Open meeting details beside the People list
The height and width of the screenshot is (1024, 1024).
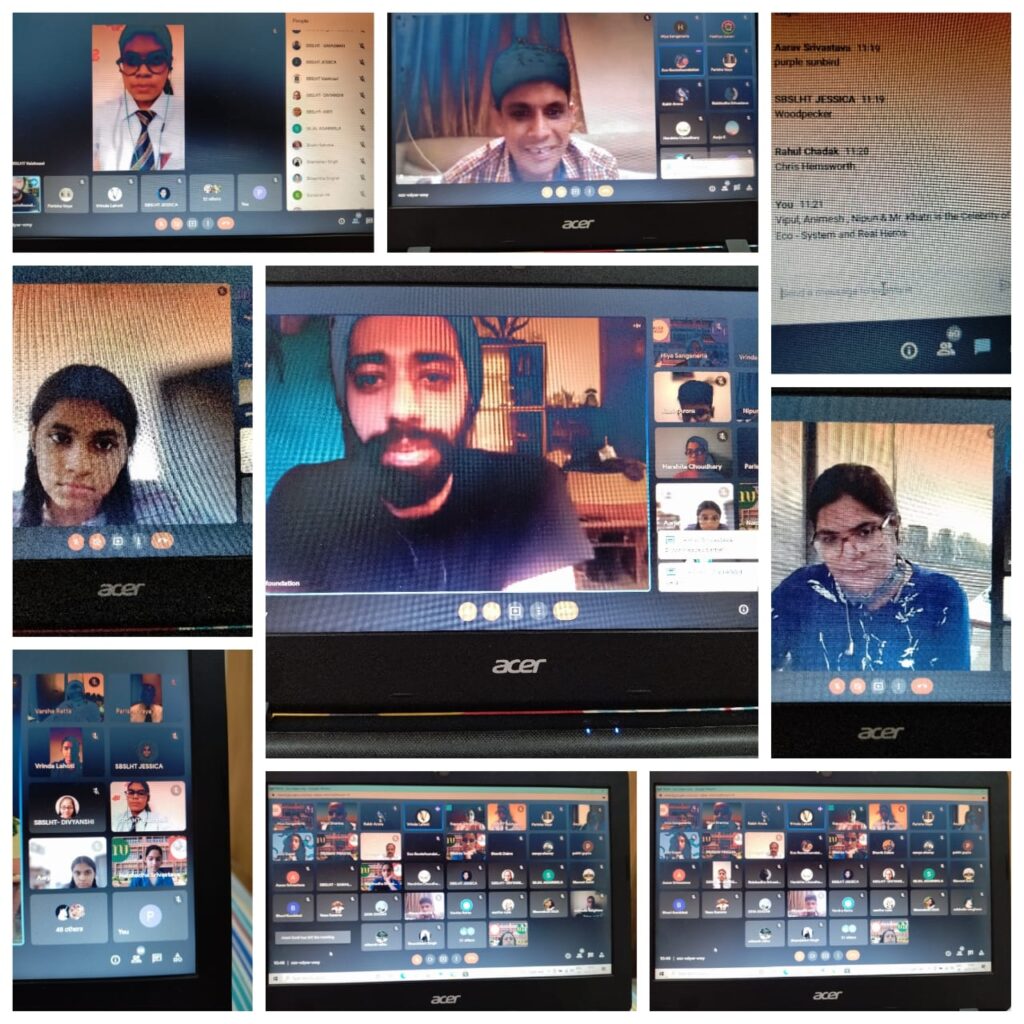pyautogui.click(x=342, y=221)
